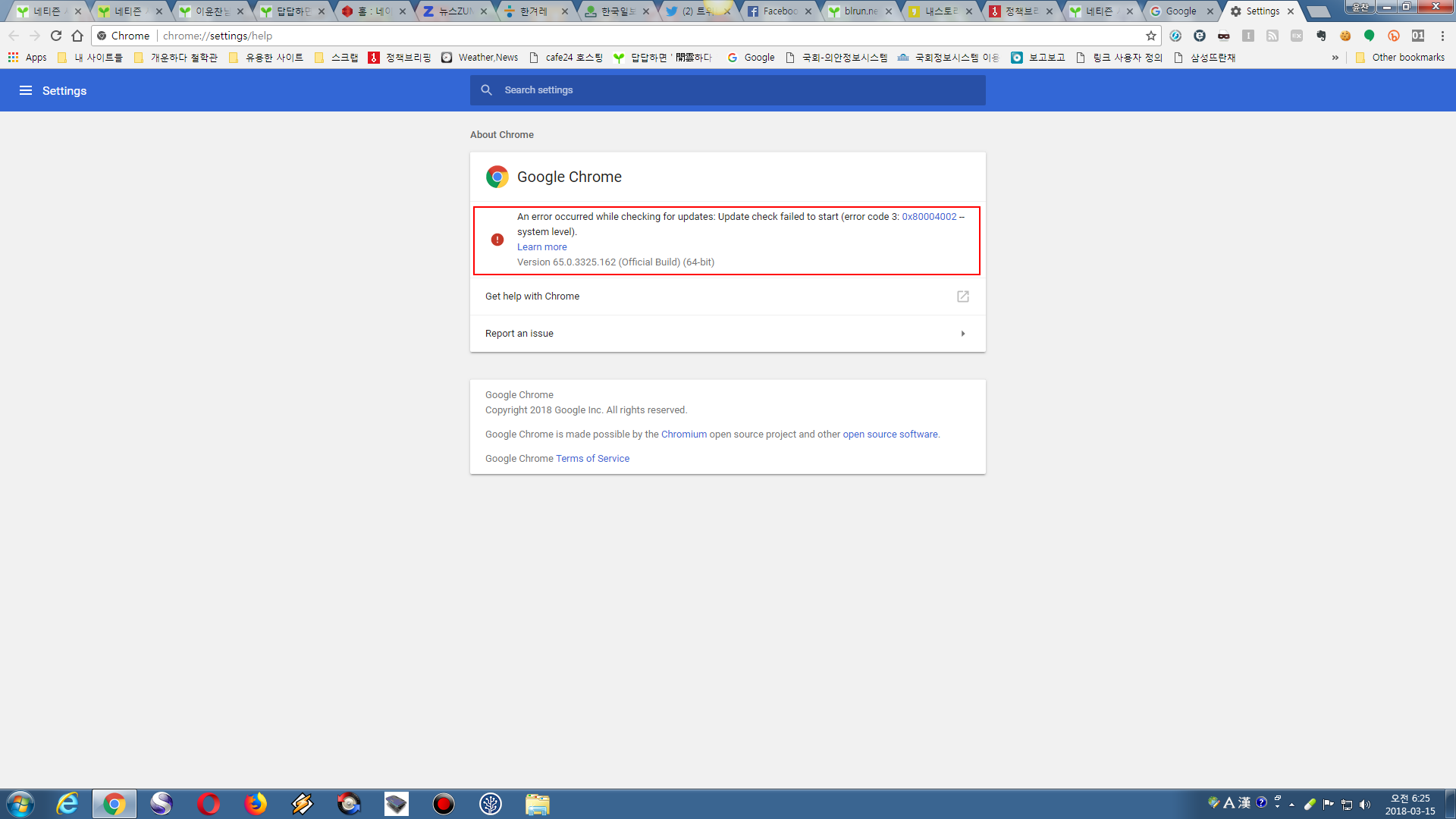Open the Google bookmark in bookmarks bar
Viewport: 1456px width, 819px height.
751,58
